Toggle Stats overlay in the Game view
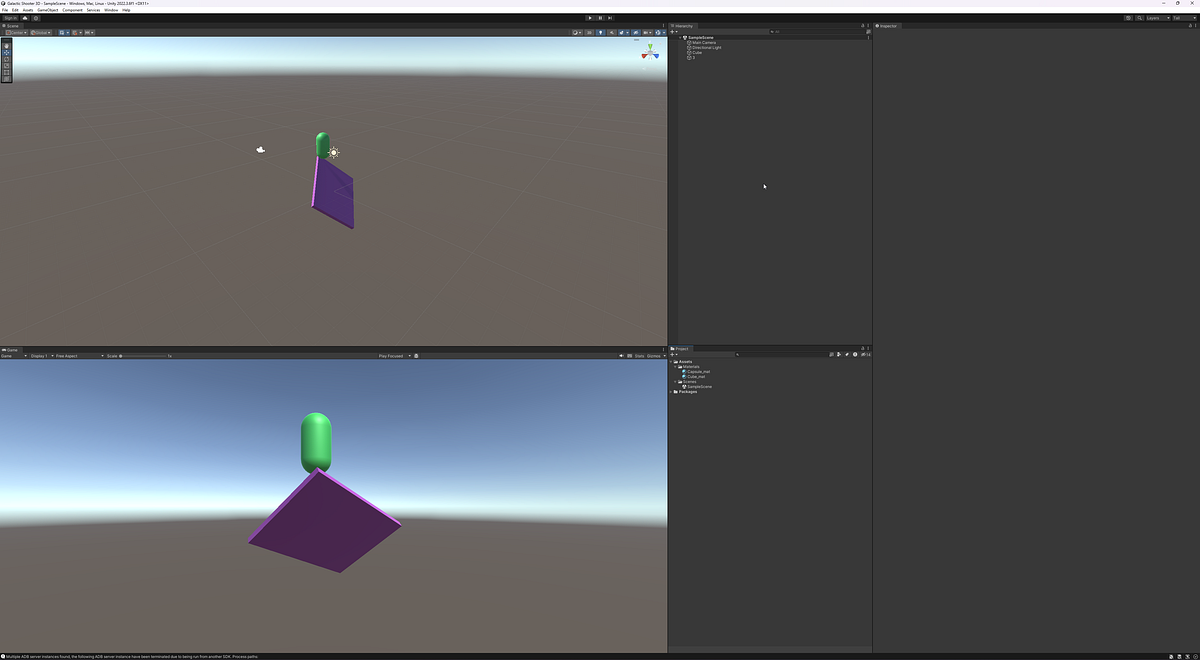This screenshot has height=660, width=1200. pyautogui.click(x=640, y=355)
